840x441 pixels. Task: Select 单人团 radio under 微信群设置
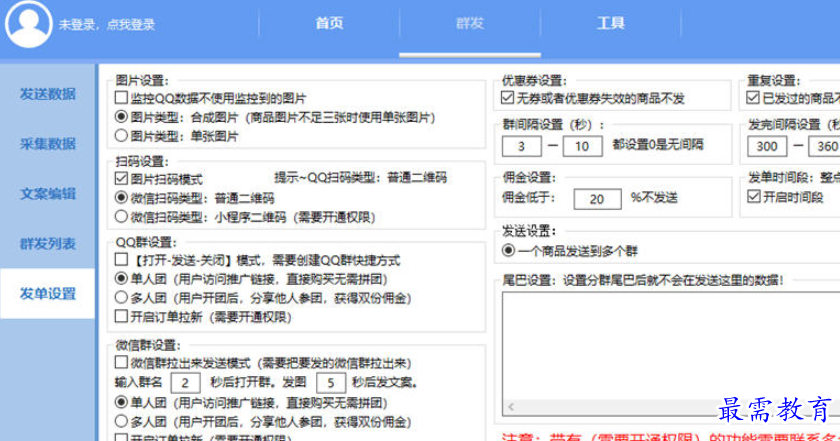coord(121,402)
